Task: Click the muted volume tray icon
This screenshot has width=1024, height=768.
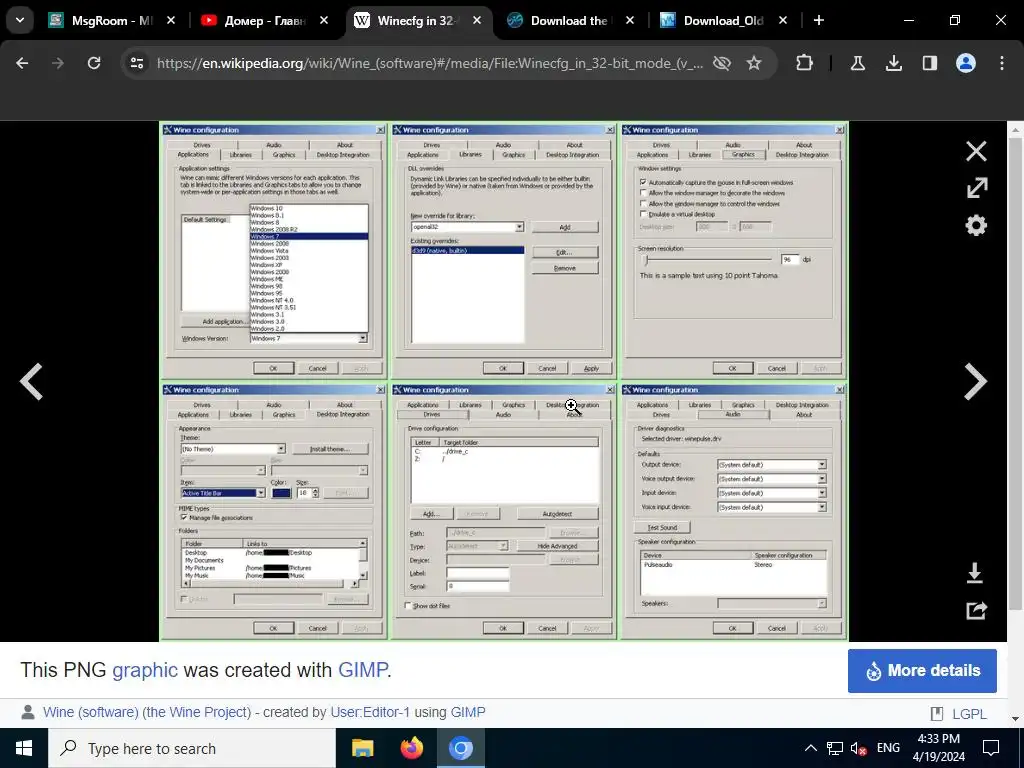Action: (858, 748)
